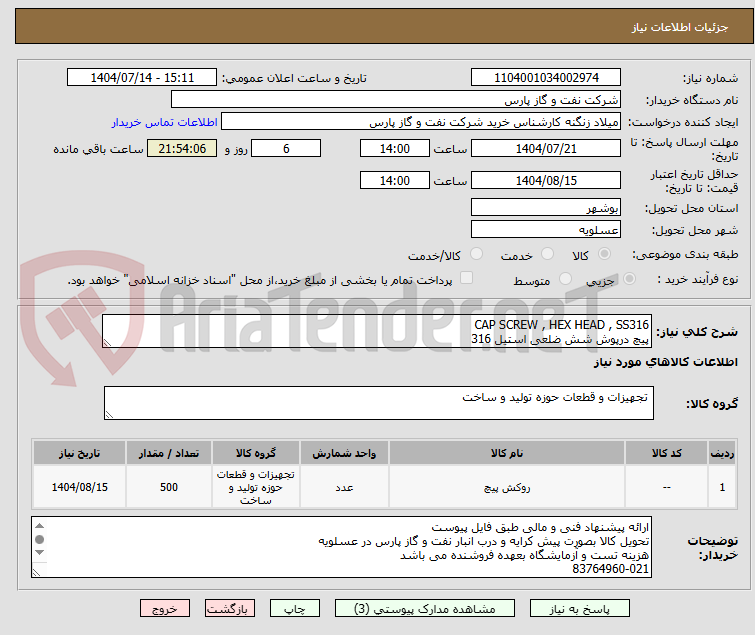Click the resize grip of description text area
Viewport: 755px width, 635px height.
coord(107,343)
